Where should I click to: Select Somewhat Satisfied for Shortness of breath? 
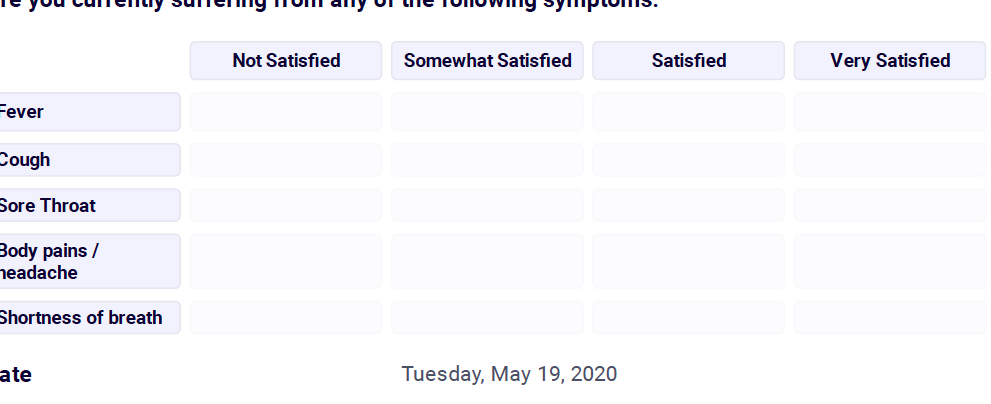pos(487,318)
